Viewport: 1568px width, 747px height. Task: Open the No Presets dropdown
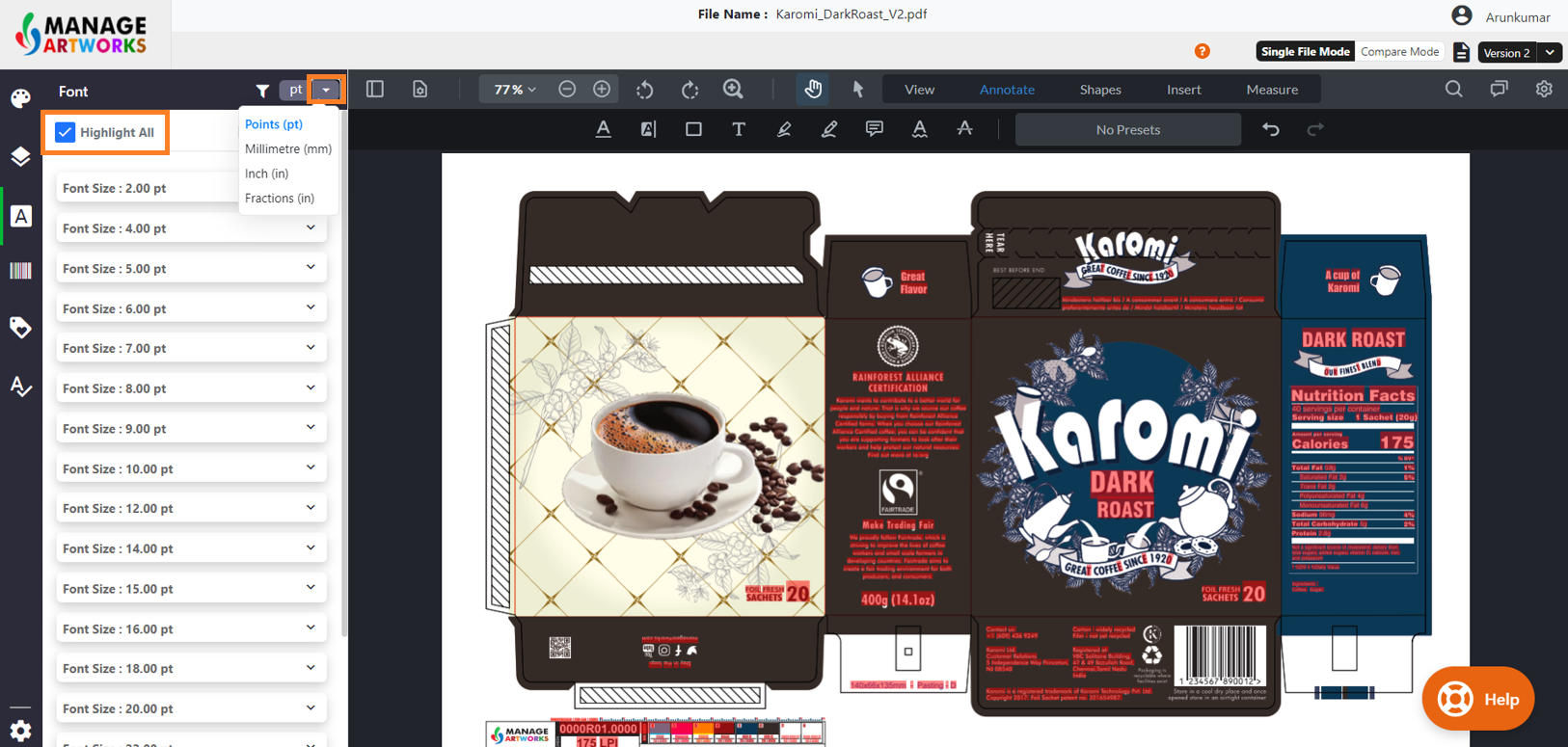click(x=1128, y=129)
